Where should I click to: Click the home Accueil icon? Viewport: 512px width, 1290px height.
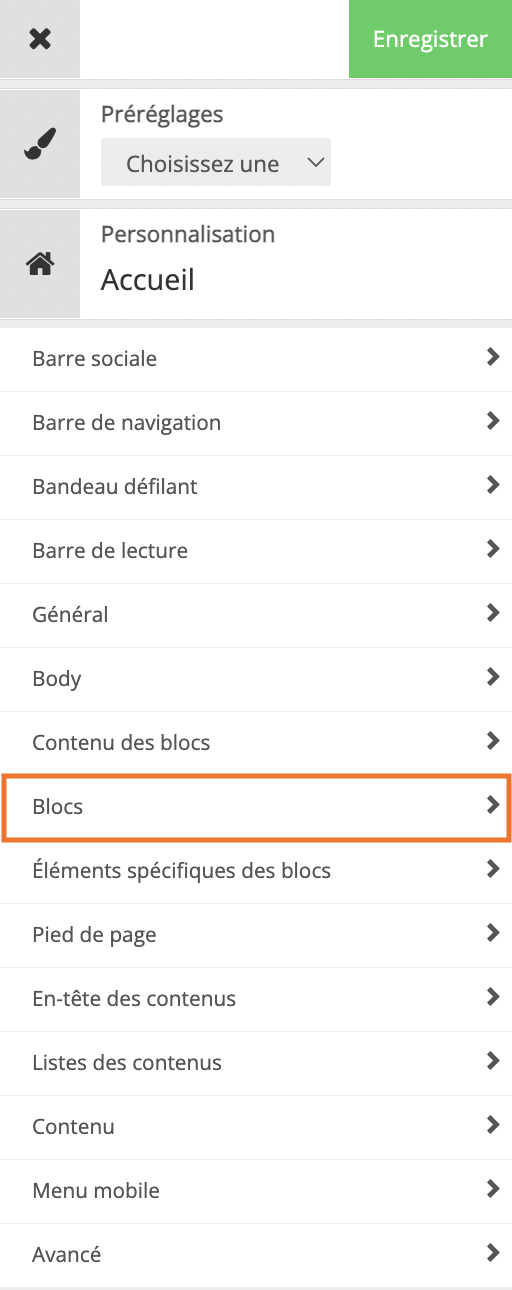coord(40,264)
